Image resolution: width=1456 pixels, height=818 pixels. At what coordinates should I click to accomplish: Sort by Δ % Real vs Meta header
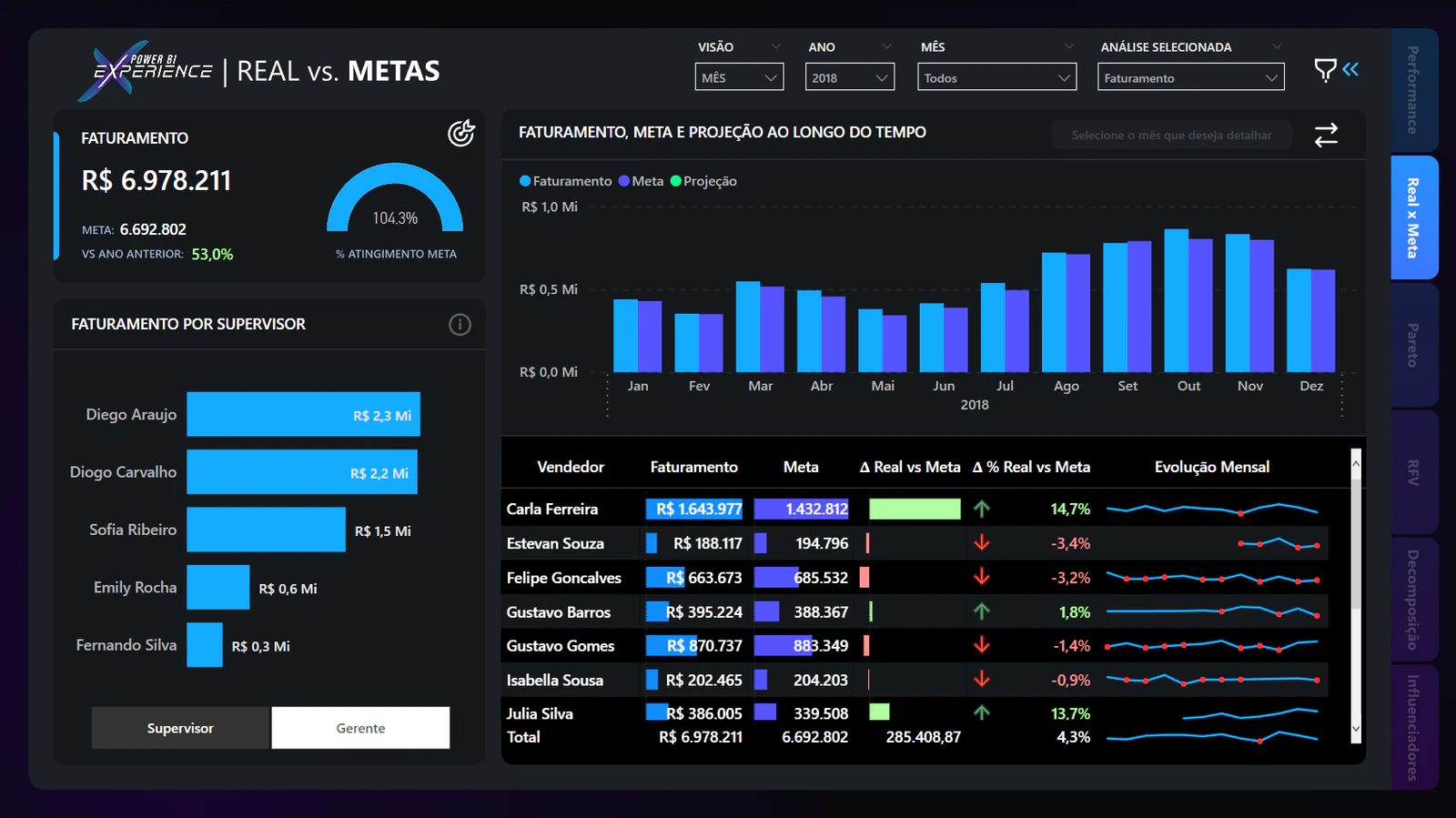pyautogui.click(x=1031, y=467)
